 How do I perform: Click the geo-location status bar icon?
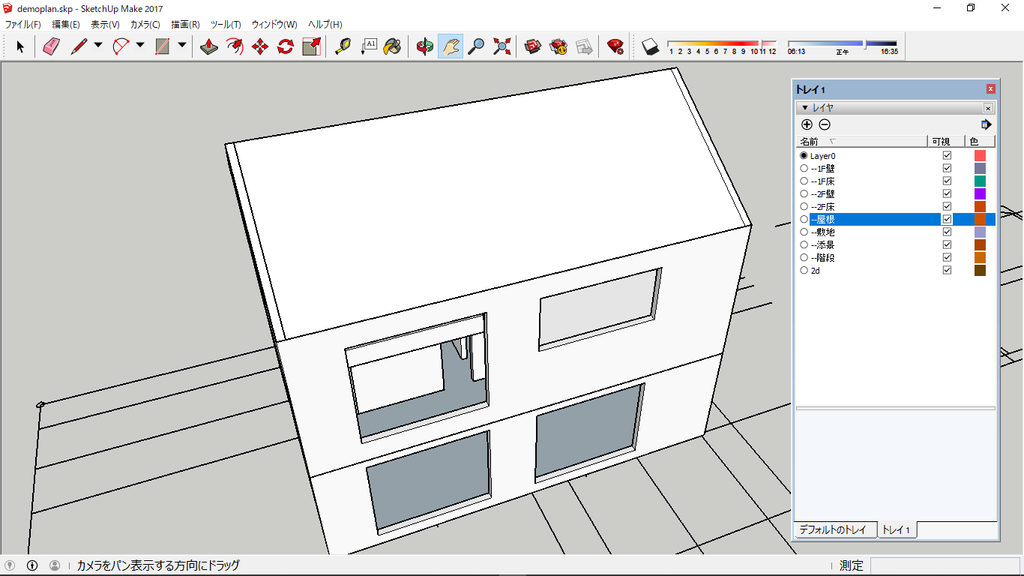coord(9,566)
